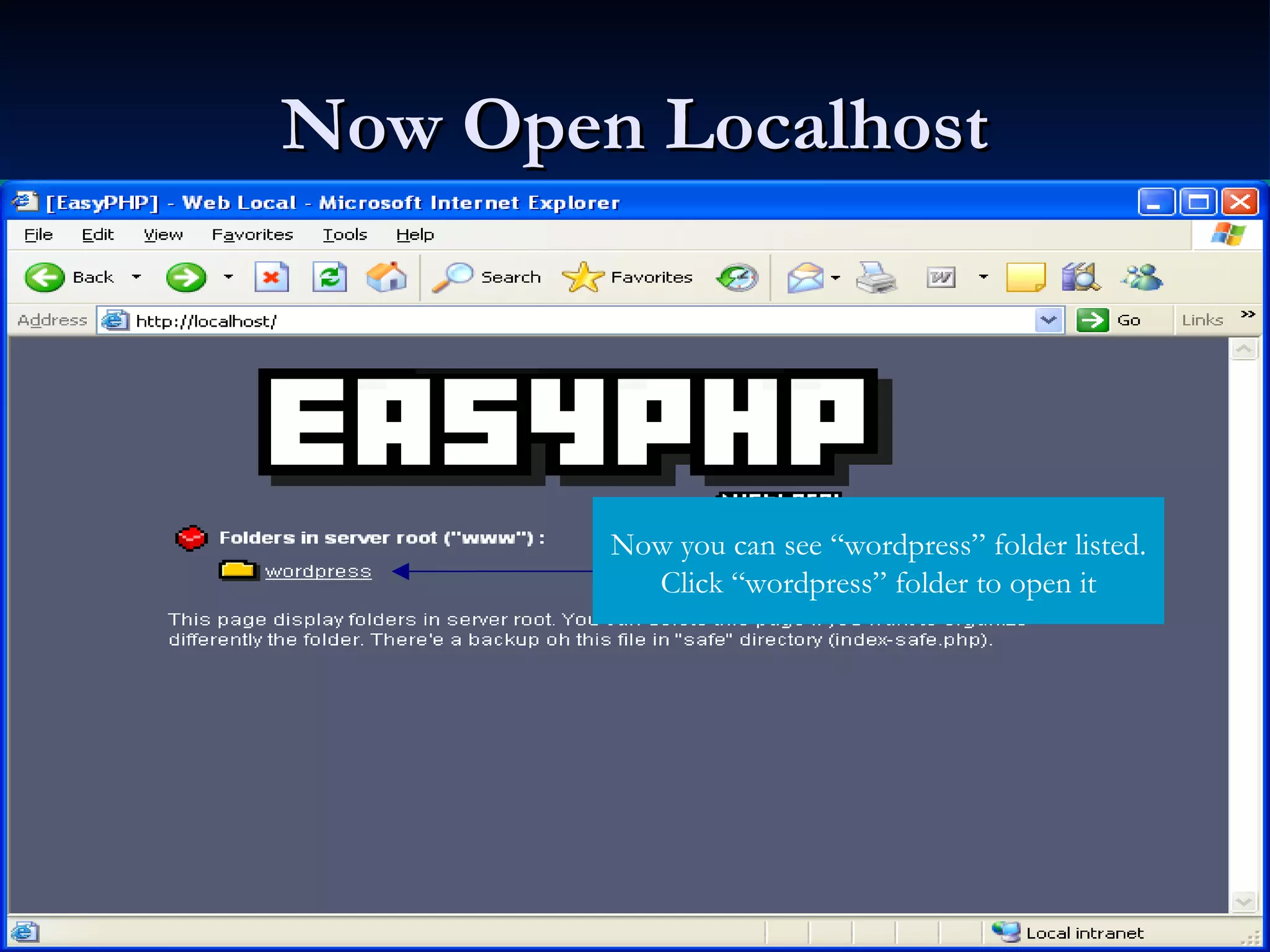Viewport: 1270px width, 952px height.
Task: Open the Edit menu
Action: click(97, 235)
